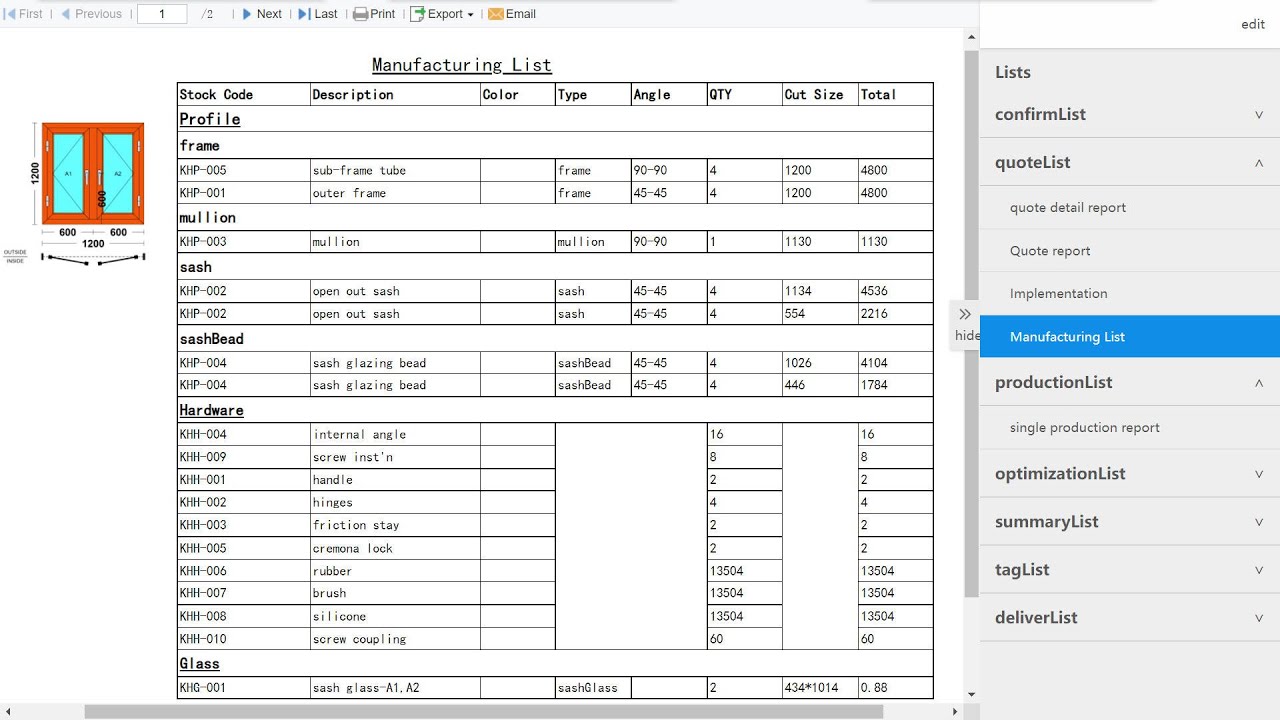This screenshot has height=720, width=1280.
Task: Click the 'mullion' group heading
Action: pyautogui.click(x=208, y=217)
